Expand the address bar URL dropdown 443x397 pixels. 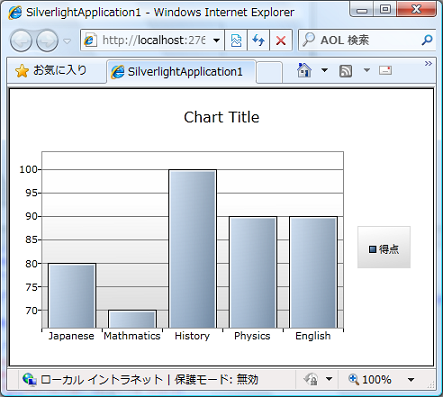coord(217,41)
